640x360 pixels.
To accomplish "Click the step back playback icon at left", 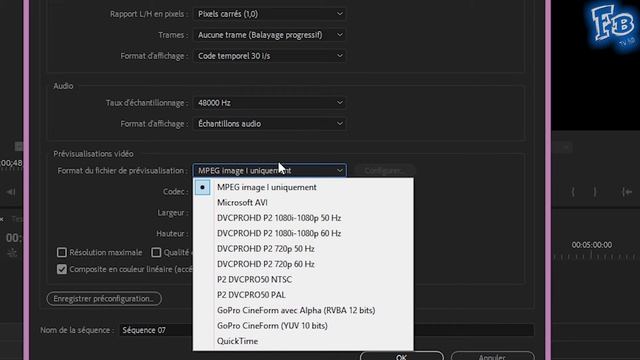I will point(11,192).
